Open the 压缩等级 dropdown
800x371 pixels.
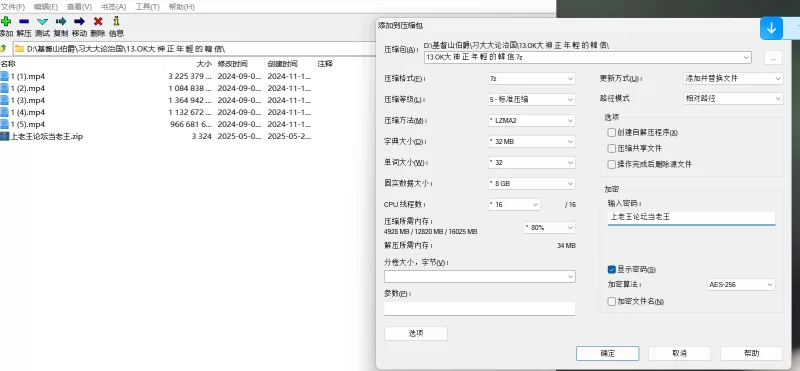[531, 100]
